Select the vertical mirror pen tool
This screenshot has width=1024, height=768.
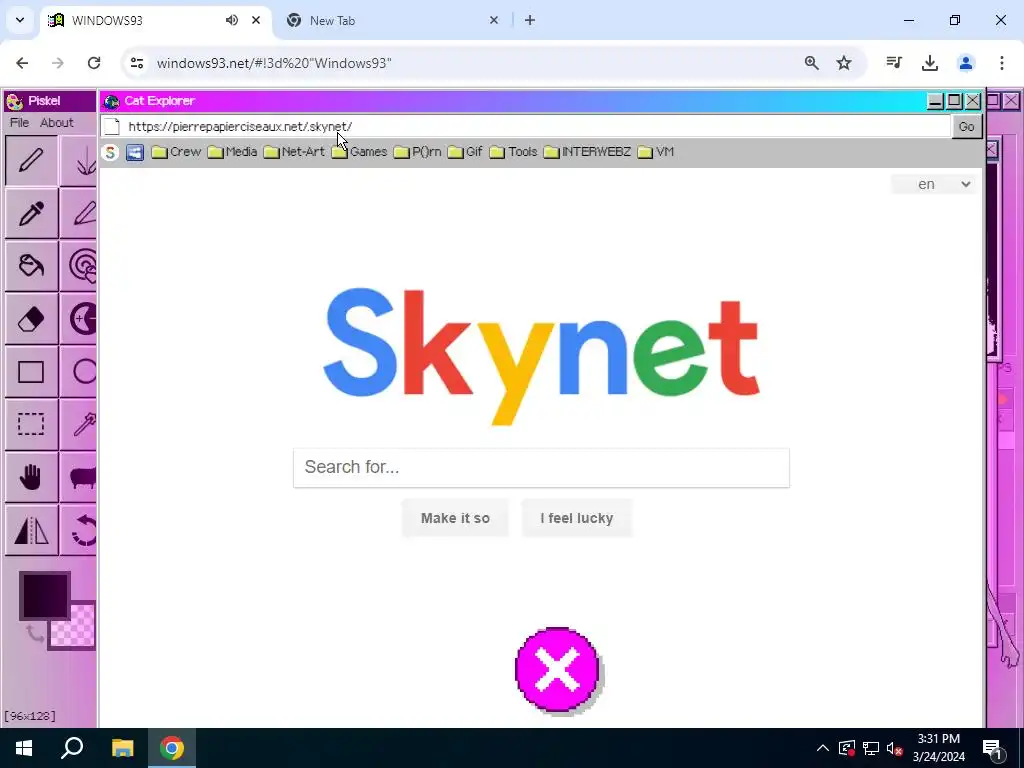79,161
